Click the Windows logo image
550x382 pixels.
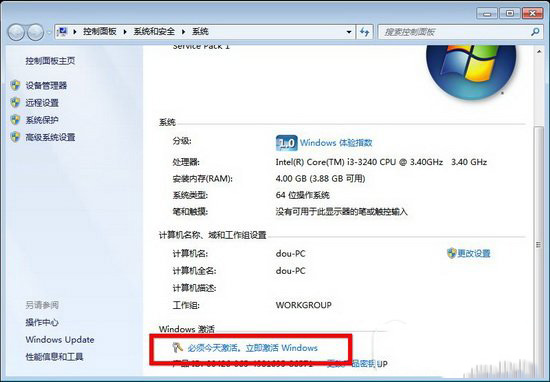point(470,72)
